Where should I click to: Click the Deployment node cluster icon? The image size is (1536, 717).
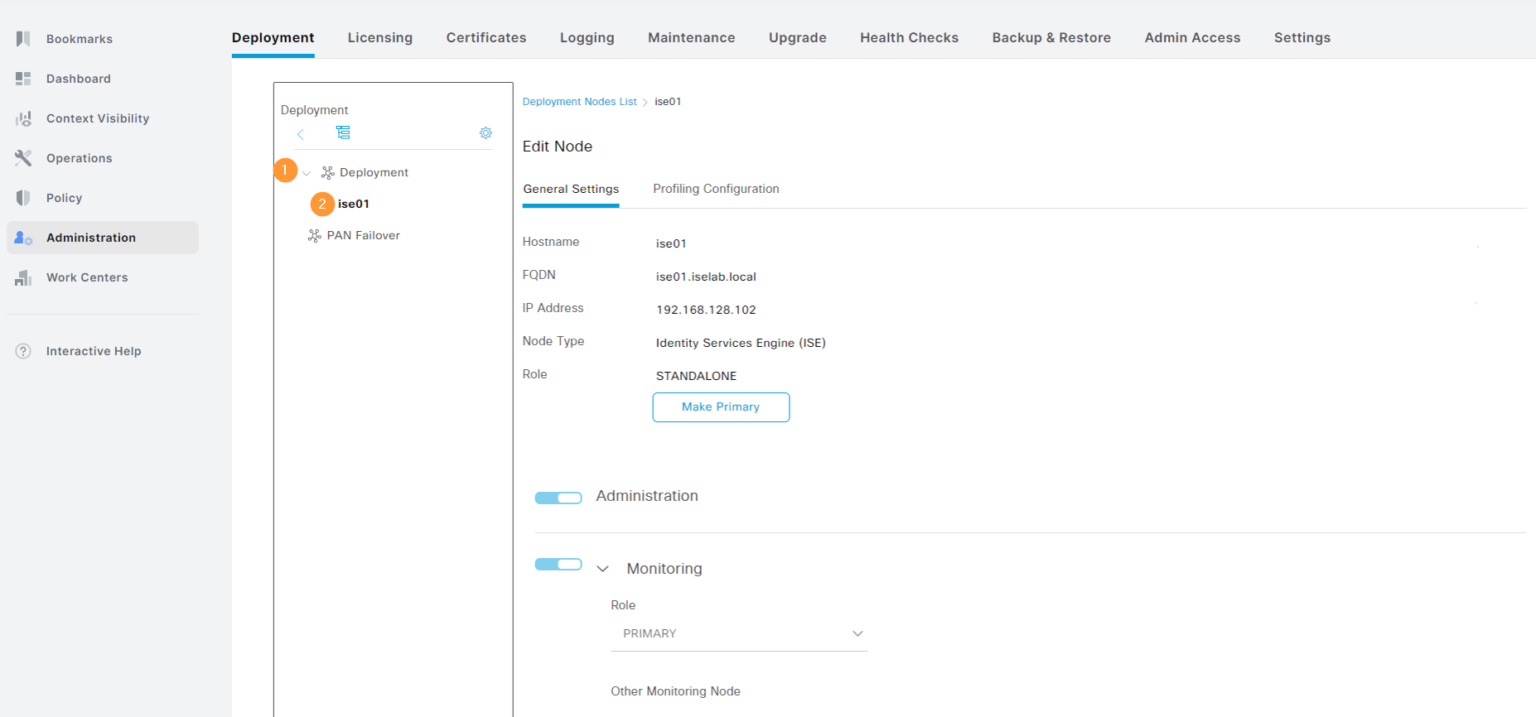[x=328, y=172]
